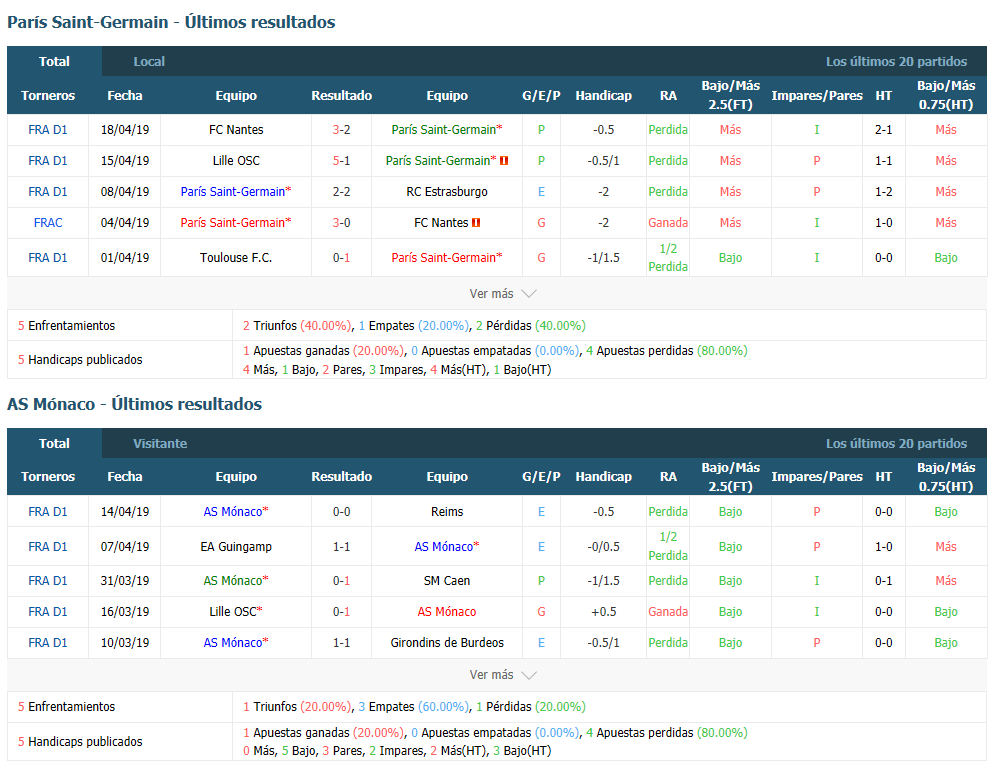Open the 3-2 result of Nantes match
The height and width of the screenshot is (767, 999).
click(x=341, y=130)
